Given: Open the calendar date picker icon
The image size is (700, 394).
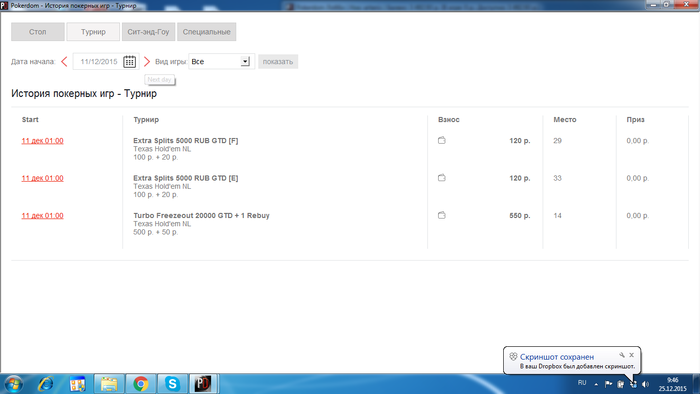Looking at the screenshot, I should [129, 62].
